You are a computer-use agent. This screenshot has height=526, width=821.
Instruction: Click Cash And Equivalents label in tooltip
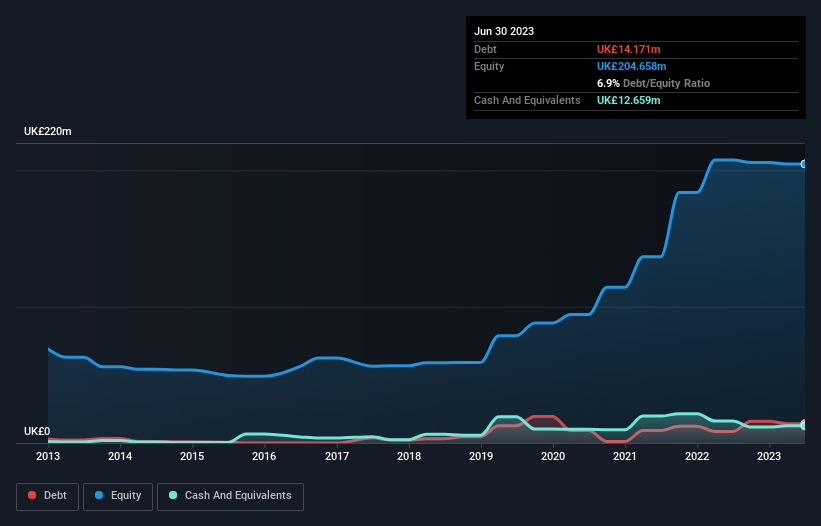pyautogui.click(x=527, y=100)
